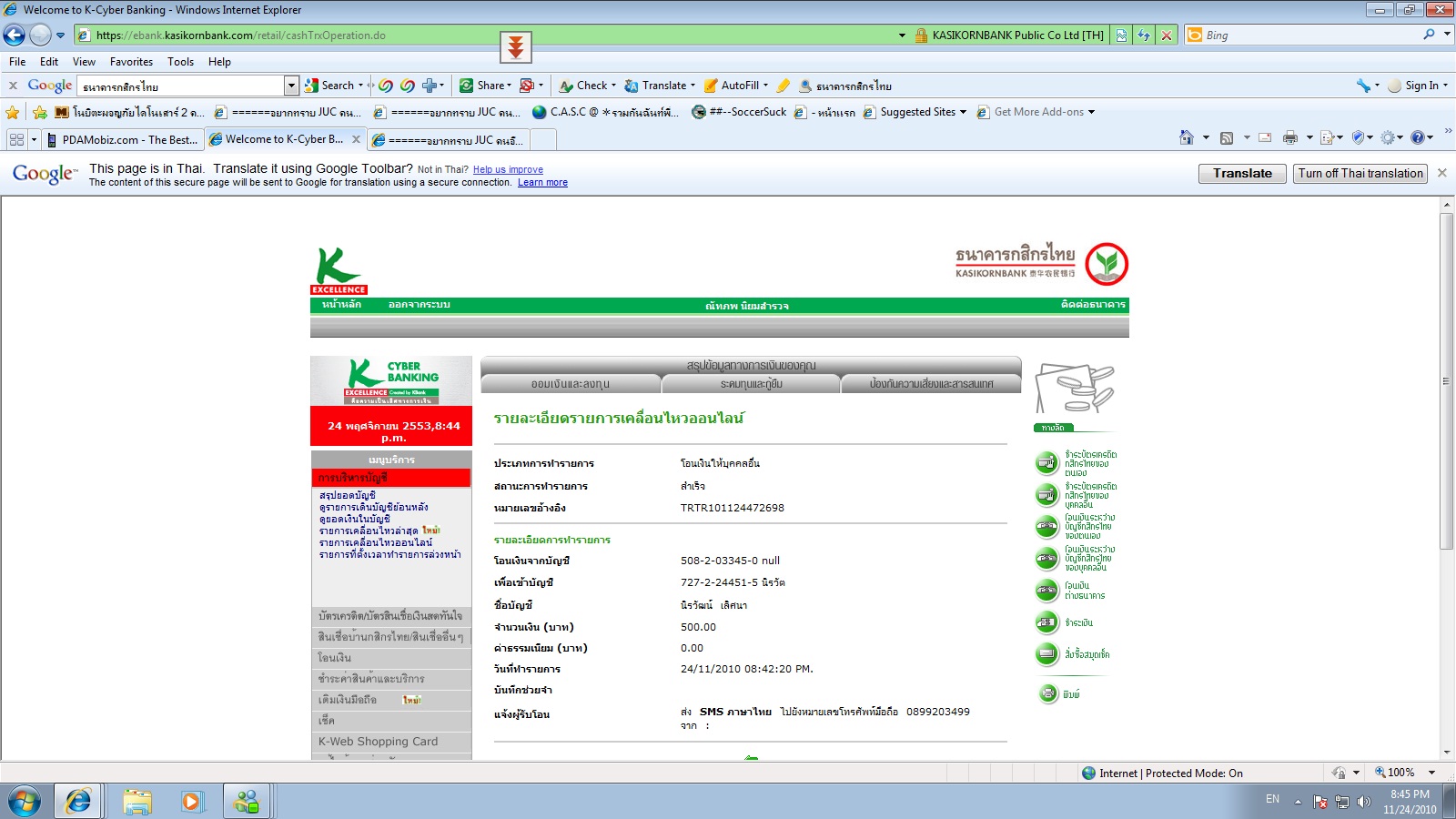Click Turn off Thai translation button
The image size is (1456, 819).
pyautogui.click(x=1360, y=174)
